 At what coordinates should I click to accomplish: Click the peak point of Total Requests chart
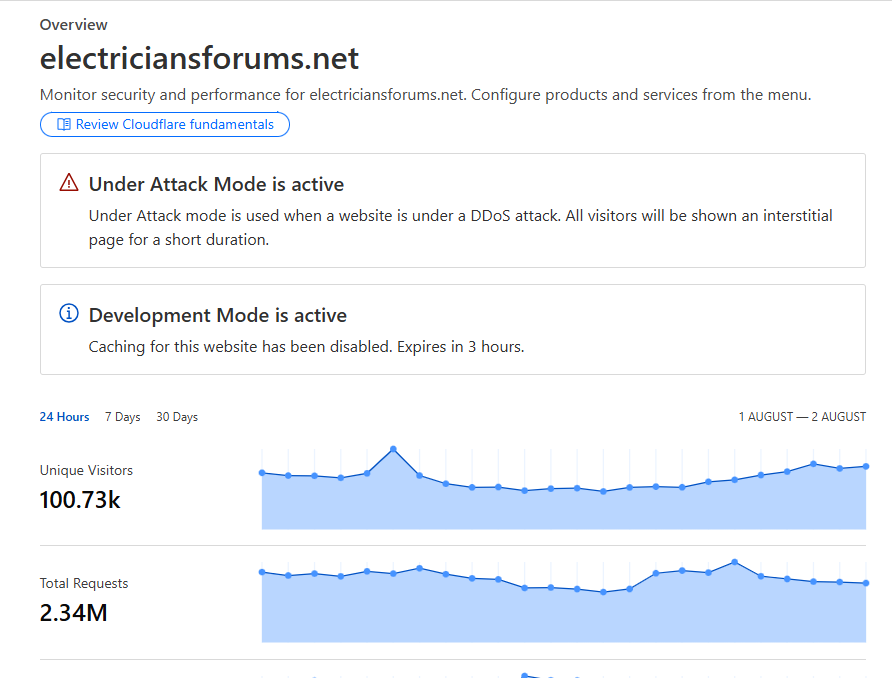tap(734, 562)
